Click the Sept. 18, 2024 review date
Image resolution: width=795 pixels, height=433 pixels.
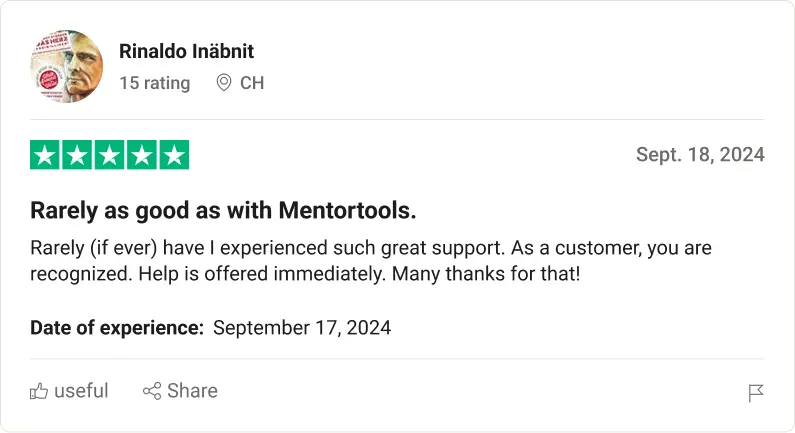click(700, 155)
